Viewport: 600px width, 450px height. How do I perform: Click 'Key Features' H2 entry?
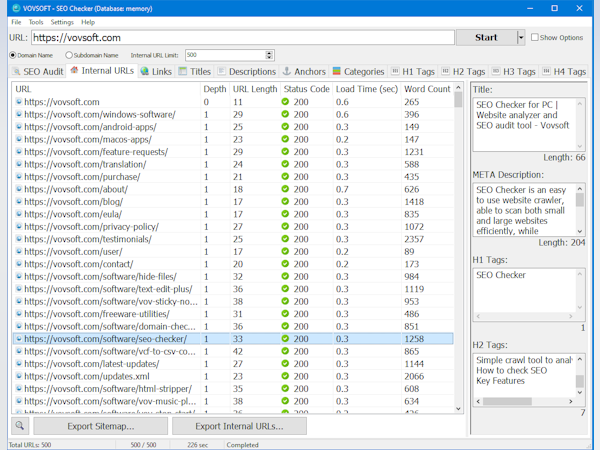[500, 381]
